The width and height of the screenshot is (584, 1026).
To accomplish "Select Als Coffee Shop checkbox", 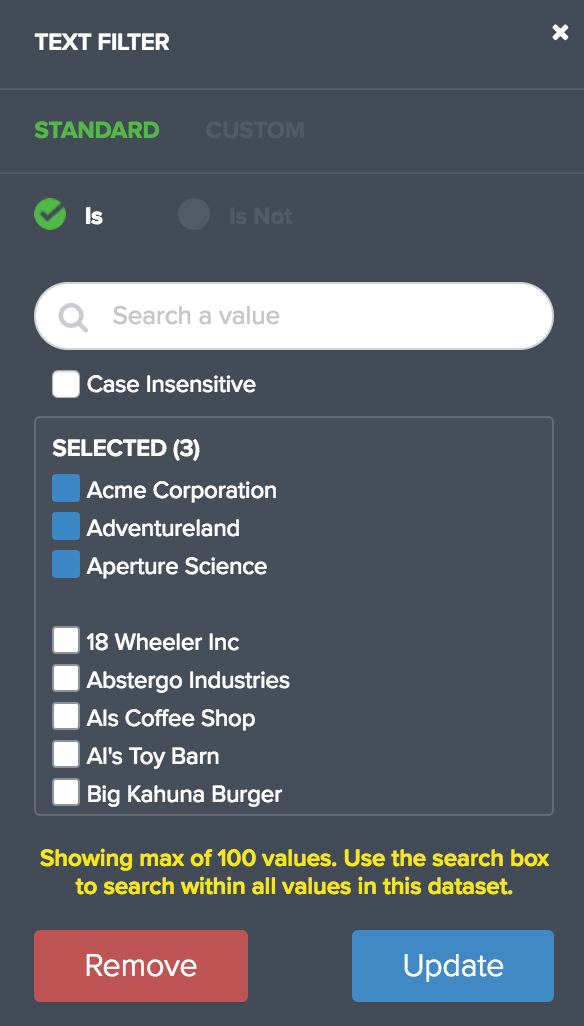I will [x=66, y=716].
